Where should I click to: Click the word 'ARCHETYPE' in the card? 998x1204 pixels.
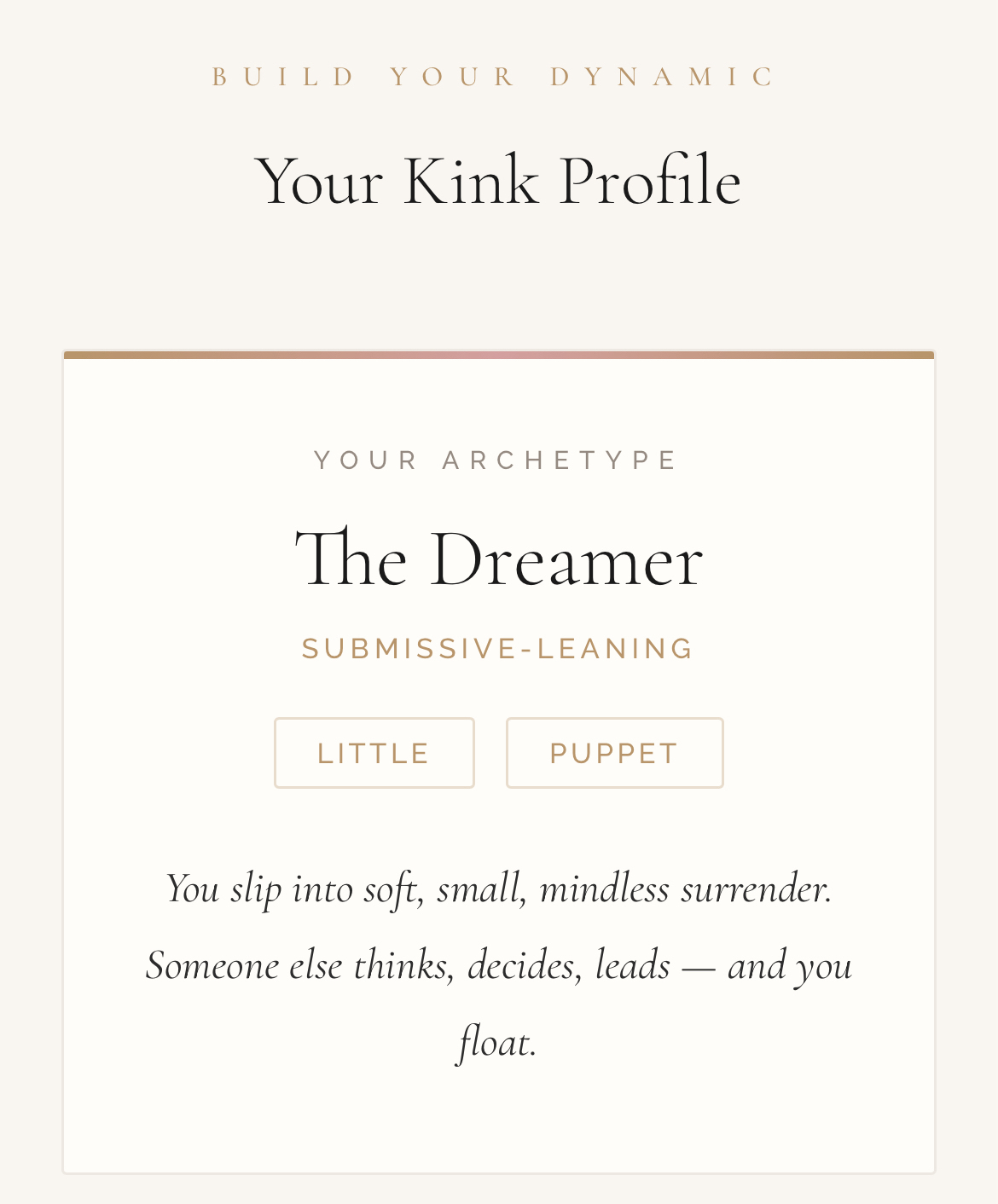click(560, 460)
